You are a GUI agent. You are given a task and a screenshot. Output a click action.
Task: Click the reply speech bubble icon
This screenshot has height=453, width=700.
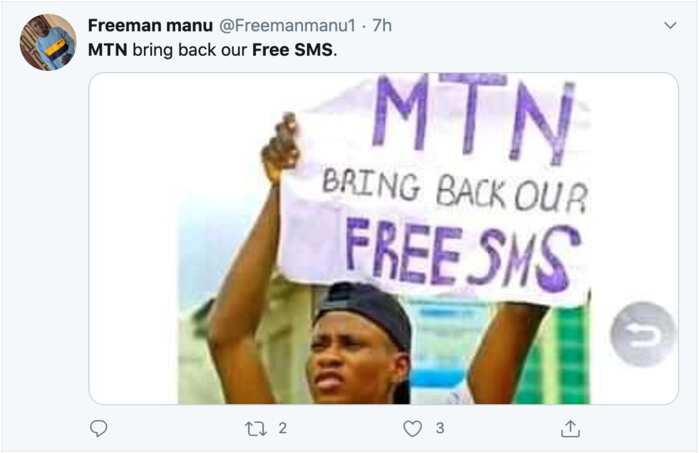(x=98, y=428)
